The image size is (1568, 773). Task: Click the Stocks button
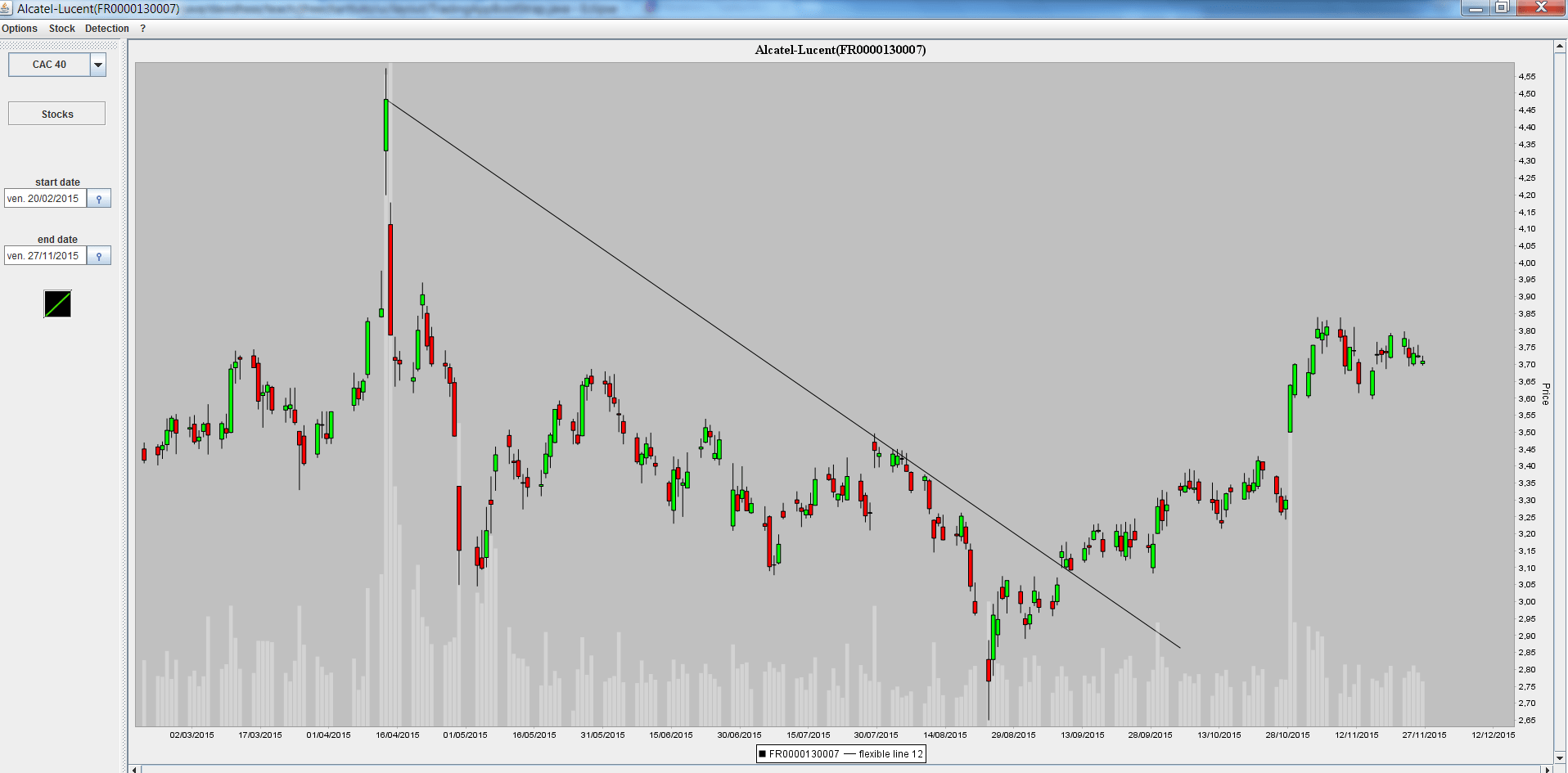[56, 114]
